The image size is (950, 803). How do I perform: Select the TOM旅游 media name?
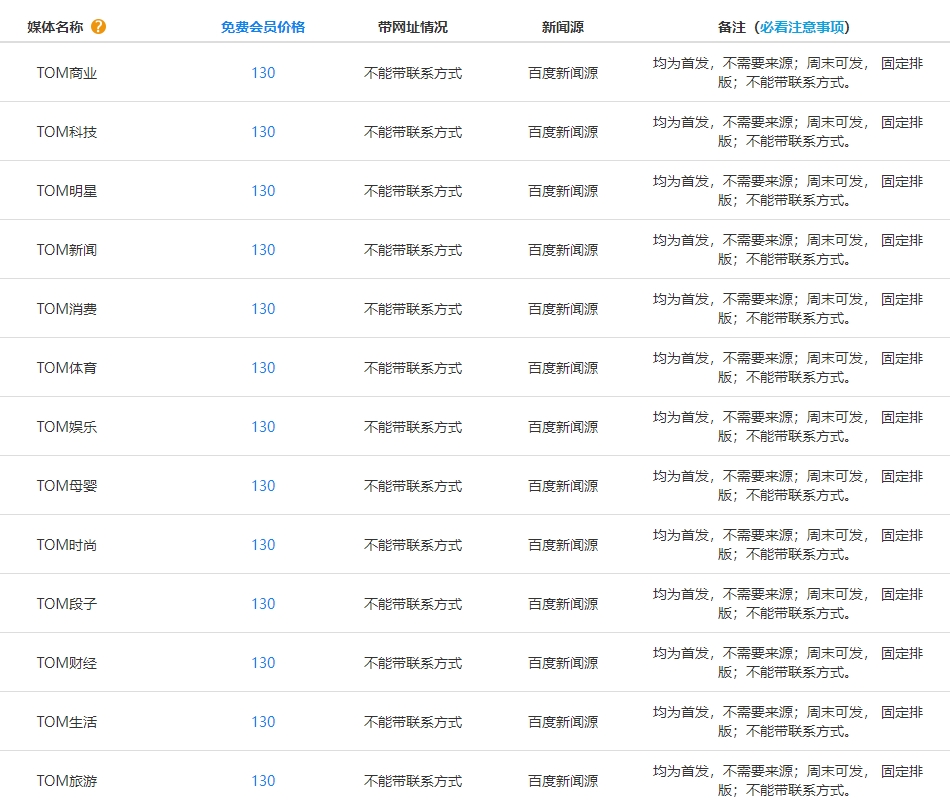[67, 781]
